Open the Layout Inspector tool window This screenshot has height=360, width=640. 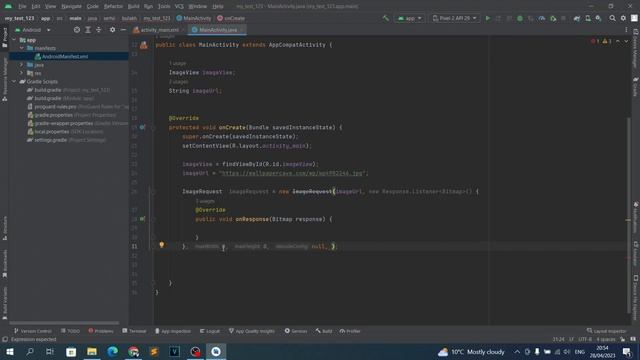click(x=607, y=331)
